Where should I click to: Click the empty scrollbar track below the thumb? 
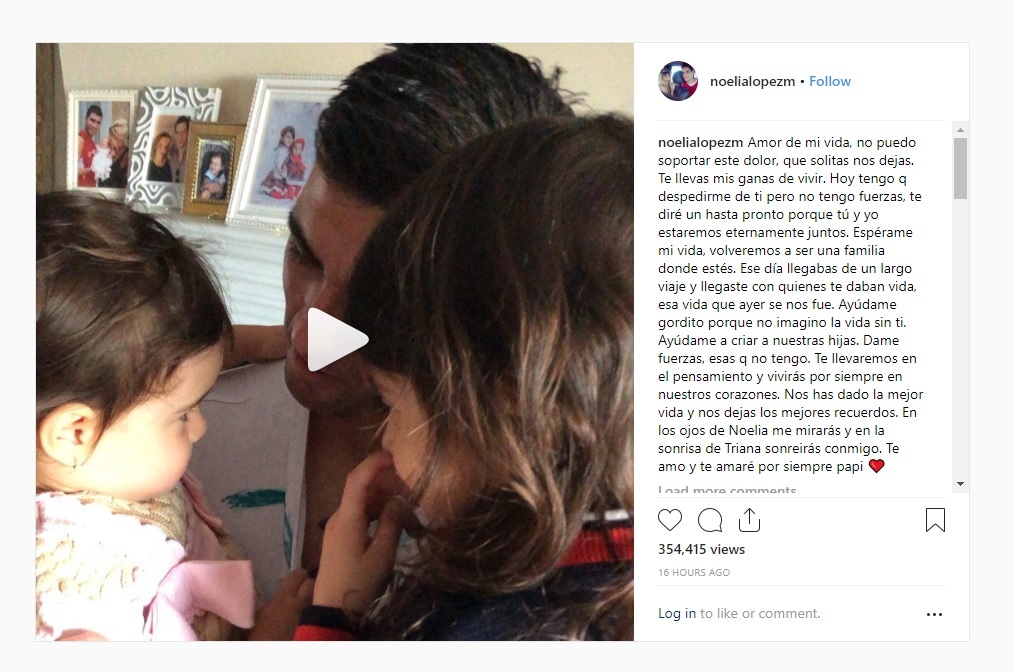[961, 338]
